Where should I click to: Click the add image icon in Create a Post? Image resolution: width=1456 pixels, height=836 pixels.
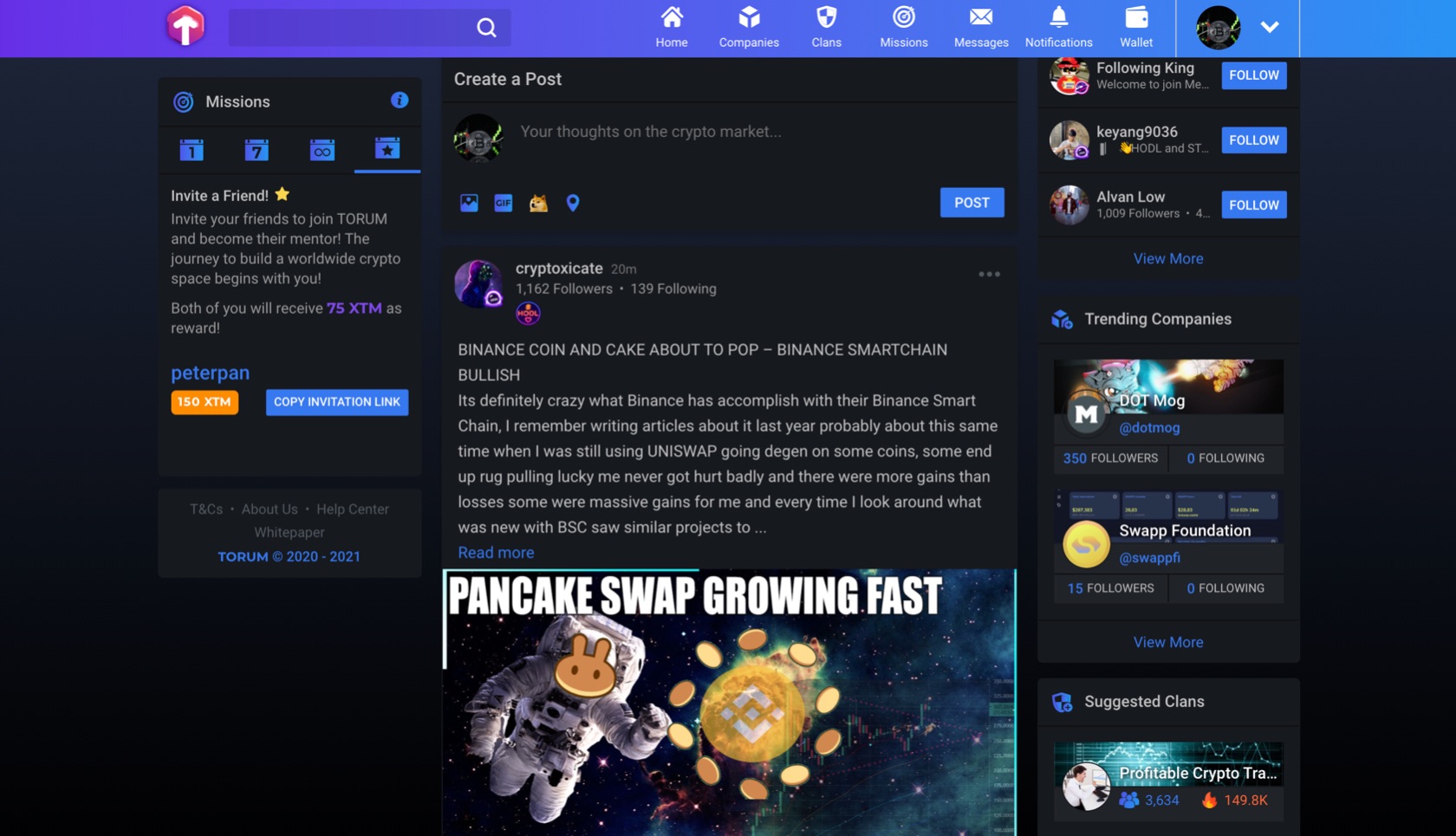tap(469, 203)
